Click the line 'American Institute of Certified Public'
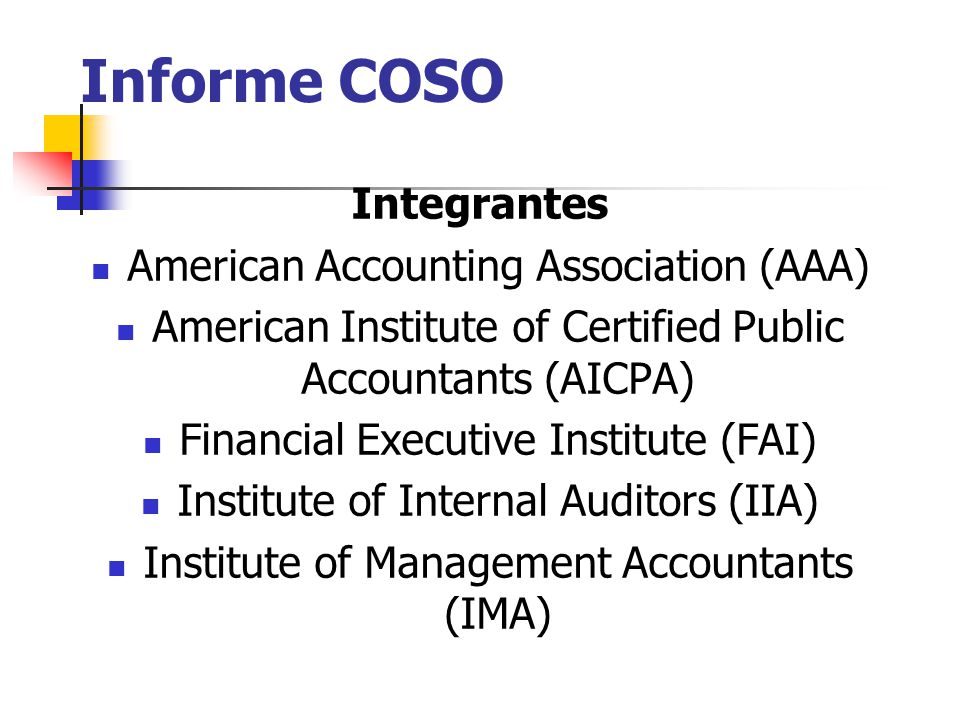The height and width of the screenshot is (720, 960). (498, 327)
